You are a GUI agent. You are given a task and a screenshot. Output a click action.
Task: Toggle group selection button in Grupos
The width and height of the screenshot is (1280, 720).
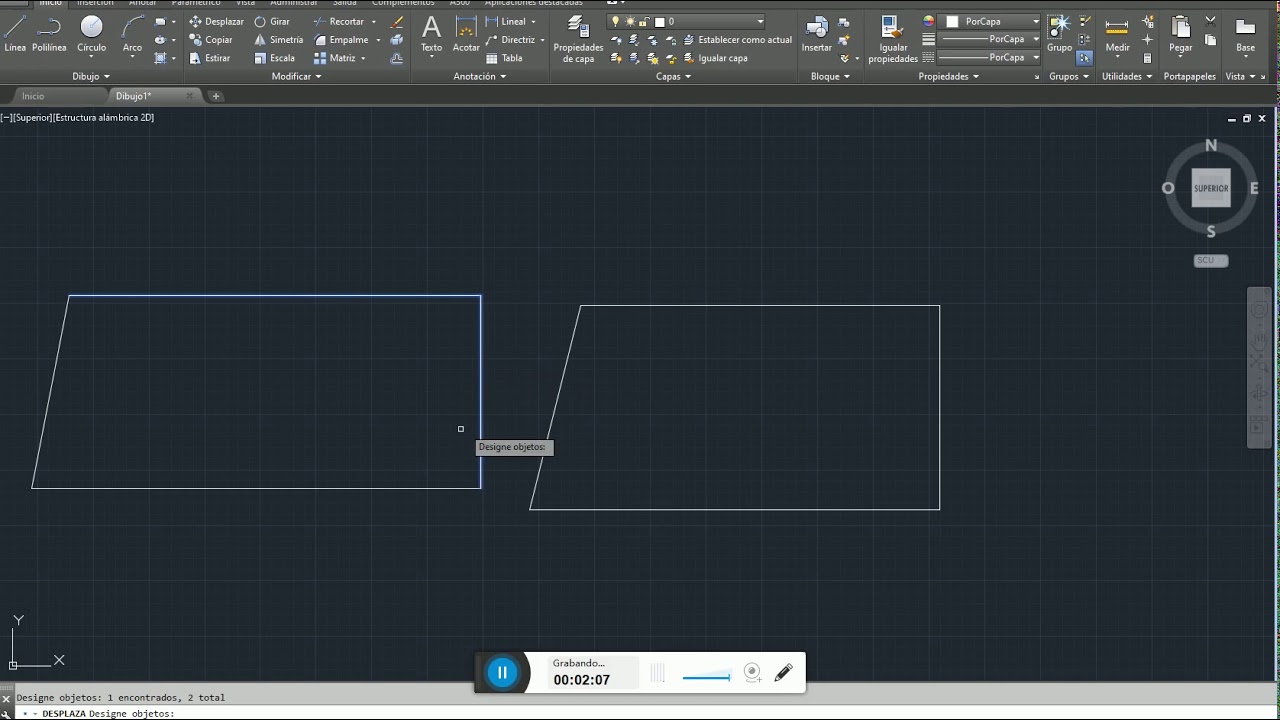coord(1085,58)
